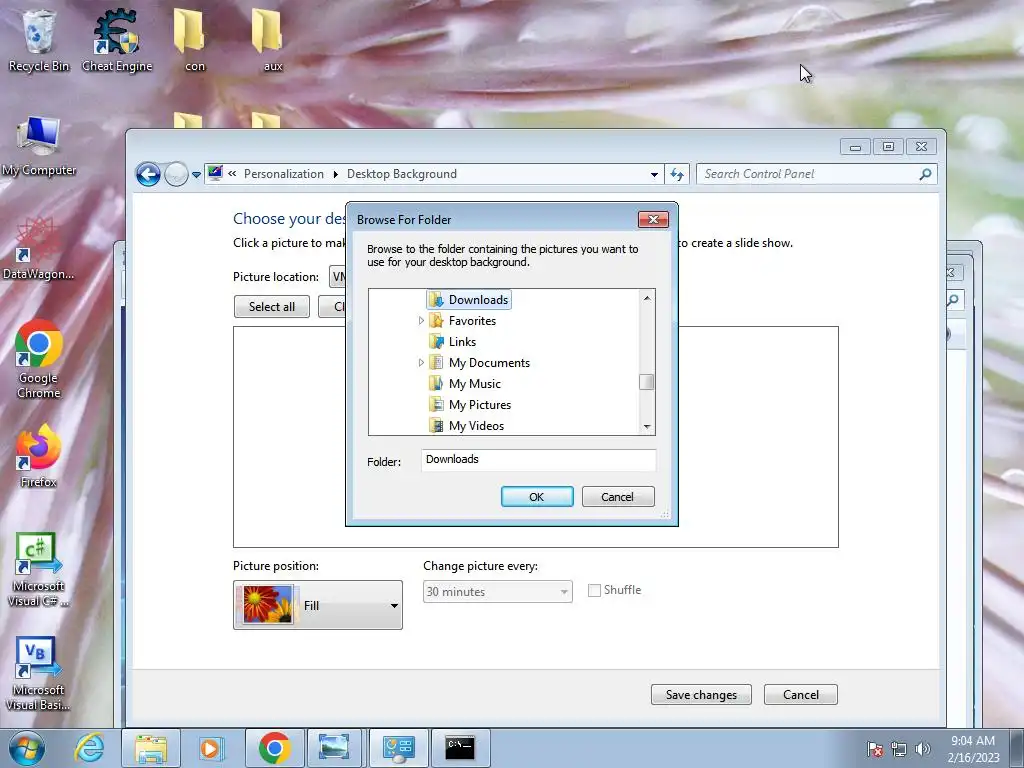1024x768 pixels.
Task: Open Microsoft Visual C# desktop shortcut
Action: pos(39,569)
